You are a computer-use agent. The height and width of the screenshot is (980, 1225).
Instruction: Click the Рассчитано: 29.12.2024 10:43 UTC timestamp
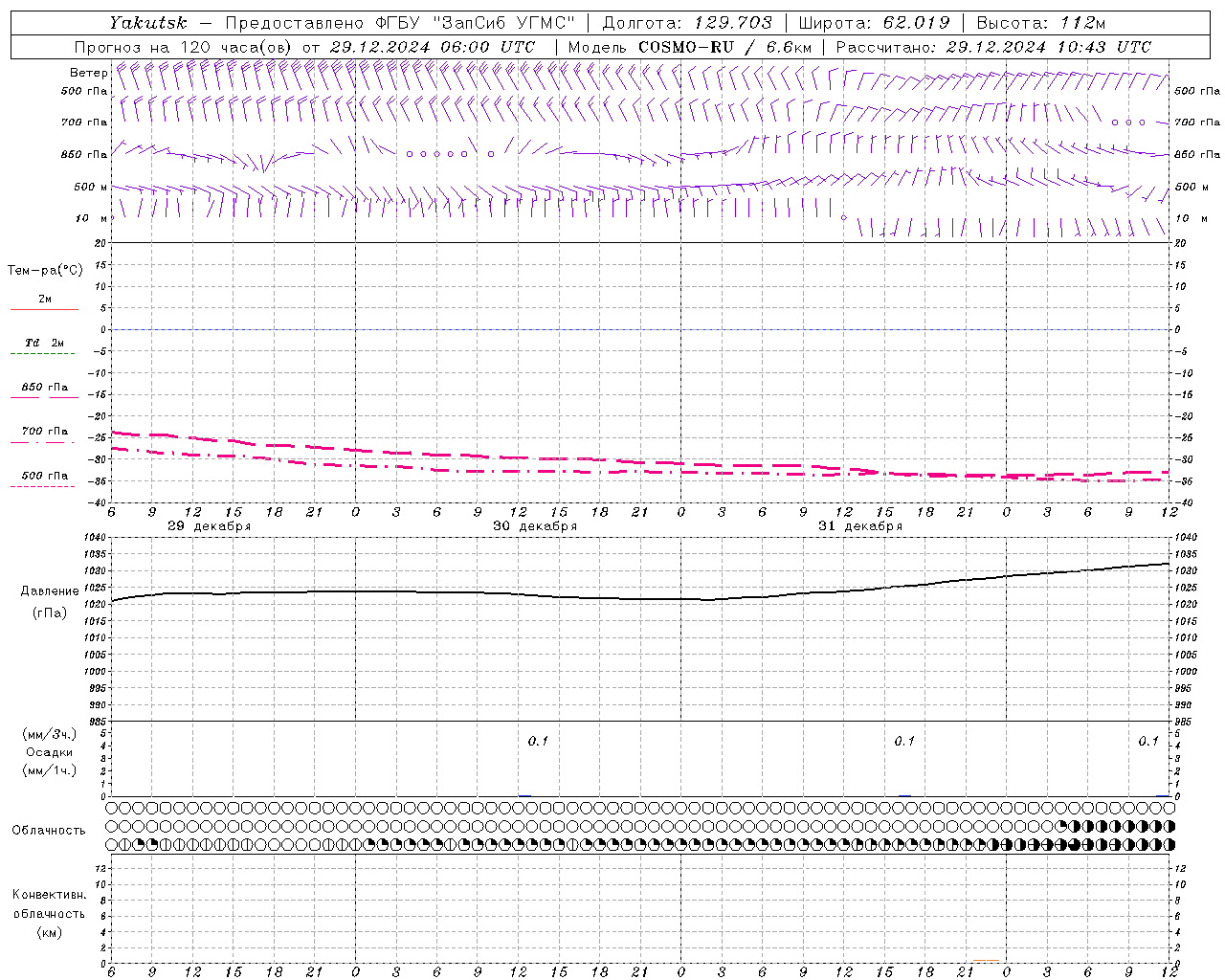[993, 47]
